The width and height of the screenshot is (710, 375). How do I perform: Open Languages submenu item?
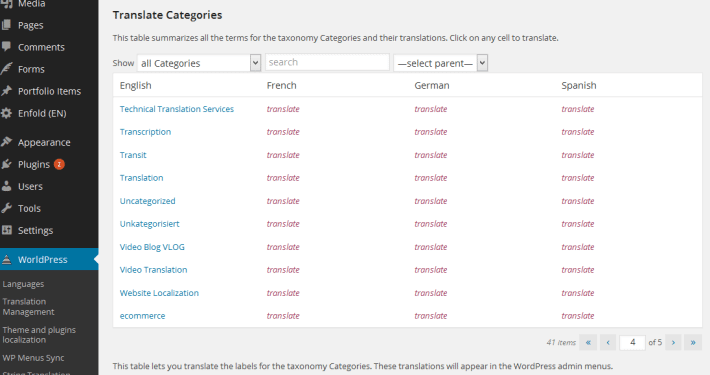pyautogui.click(x=23, y=284)
